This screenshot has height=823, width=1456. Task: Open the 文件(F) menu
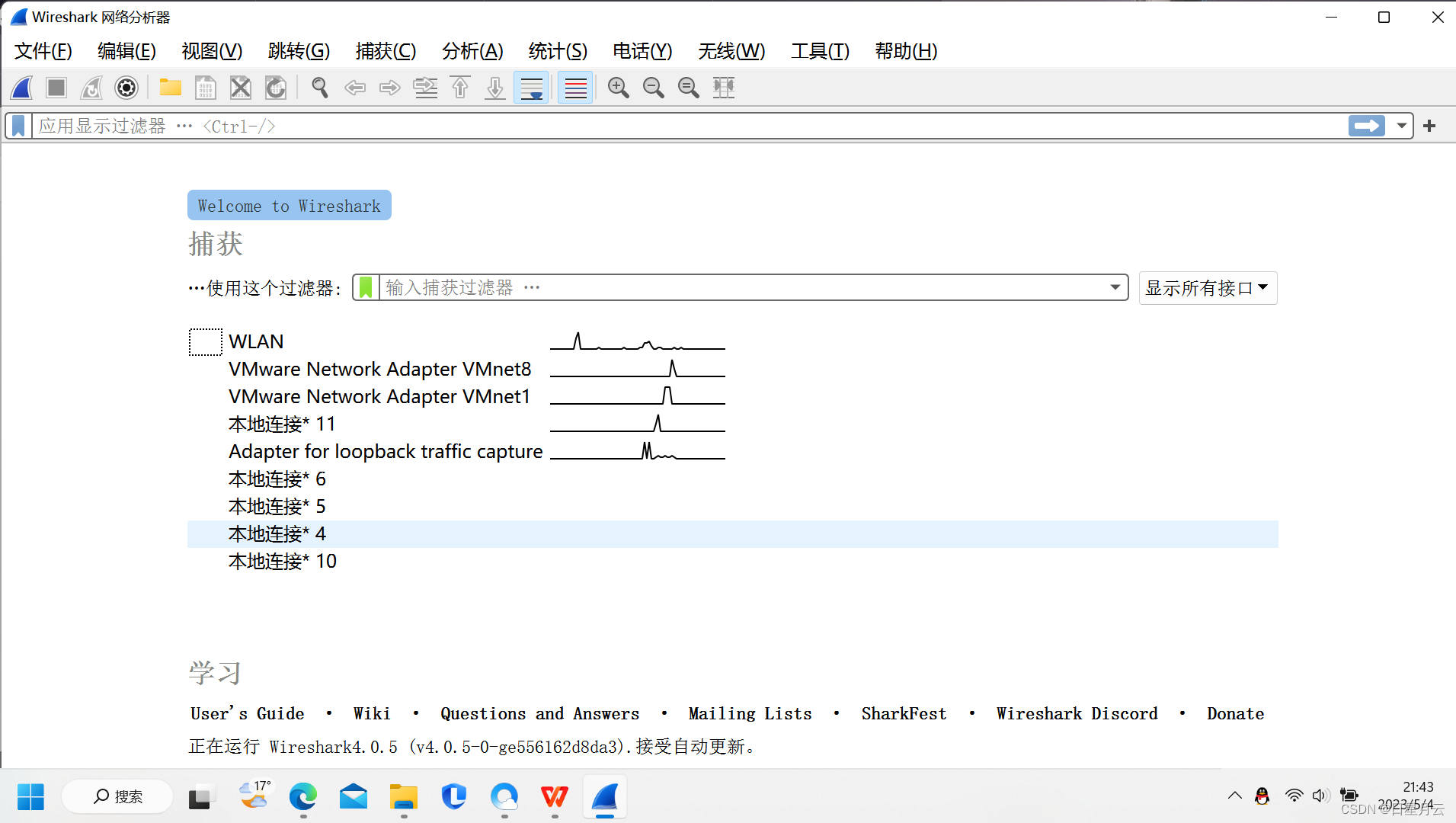[43, 51]
